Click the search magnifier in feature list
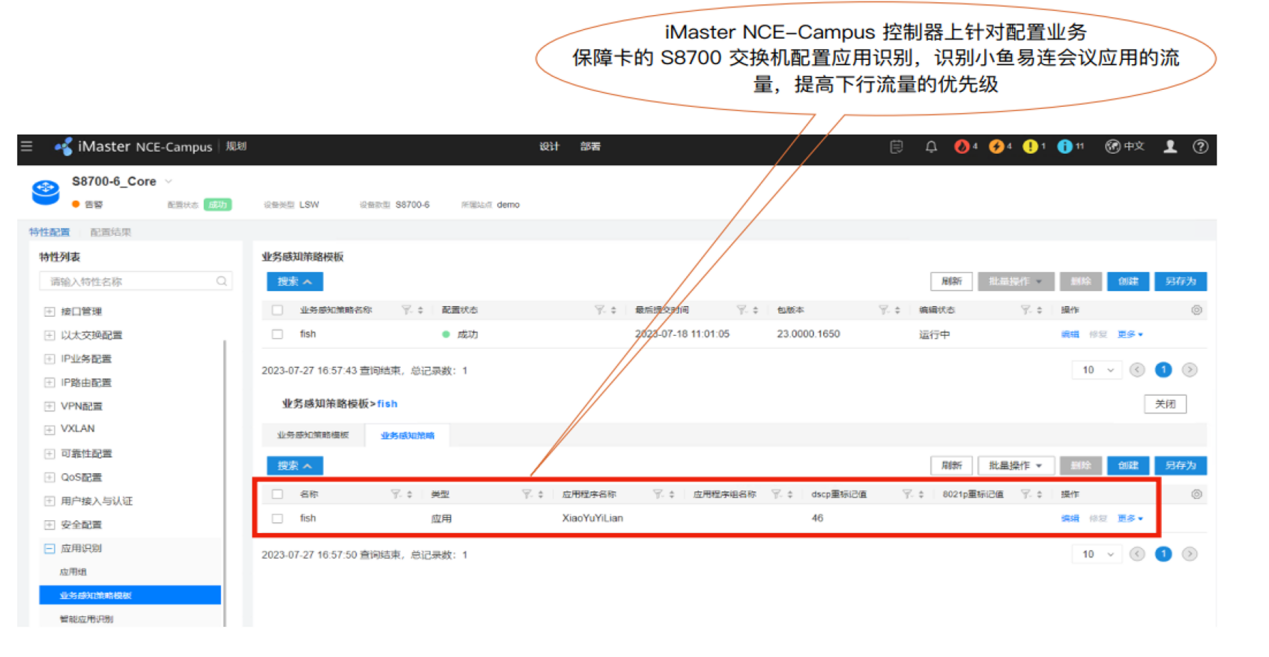Image resolution: width=1269 pixels, height=657 pixels. click(222, 282)
